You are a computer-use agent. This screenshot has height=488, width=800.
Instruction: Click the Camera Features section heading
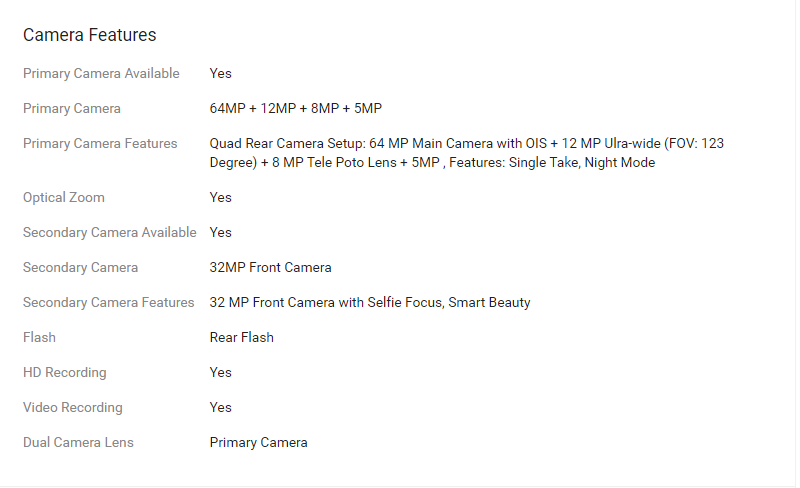click(x=90, y=35)
